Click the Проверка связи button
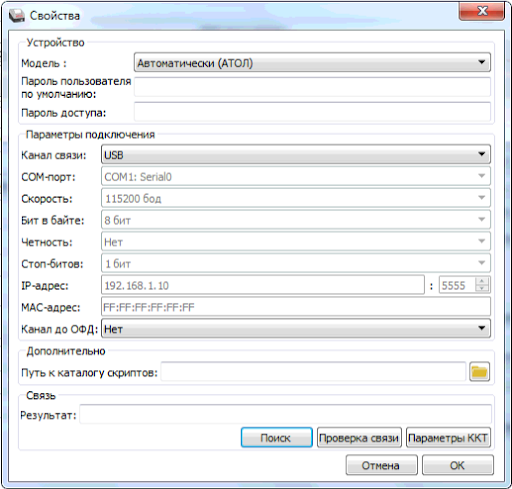512x489 pixels. [x=359, y=438]
